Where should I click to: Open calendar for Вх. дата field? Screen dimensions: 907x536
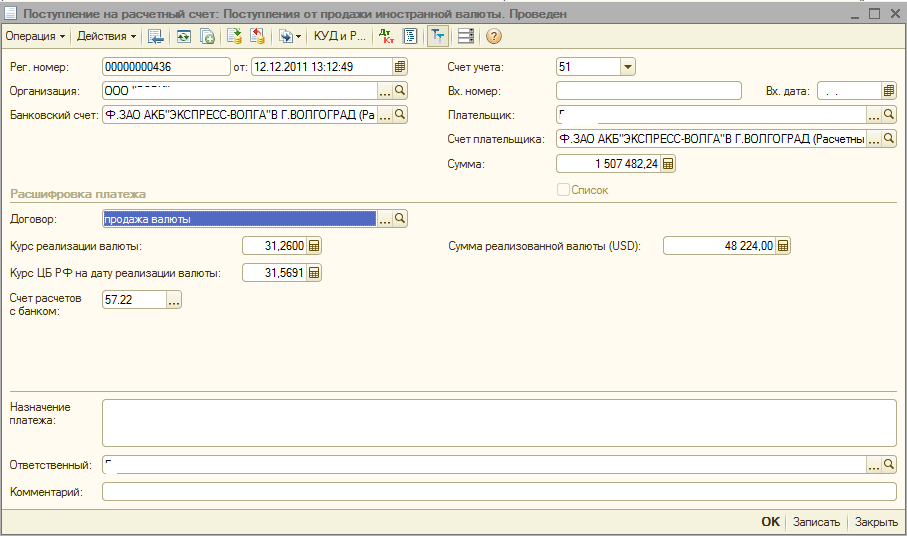click(888, 91)
